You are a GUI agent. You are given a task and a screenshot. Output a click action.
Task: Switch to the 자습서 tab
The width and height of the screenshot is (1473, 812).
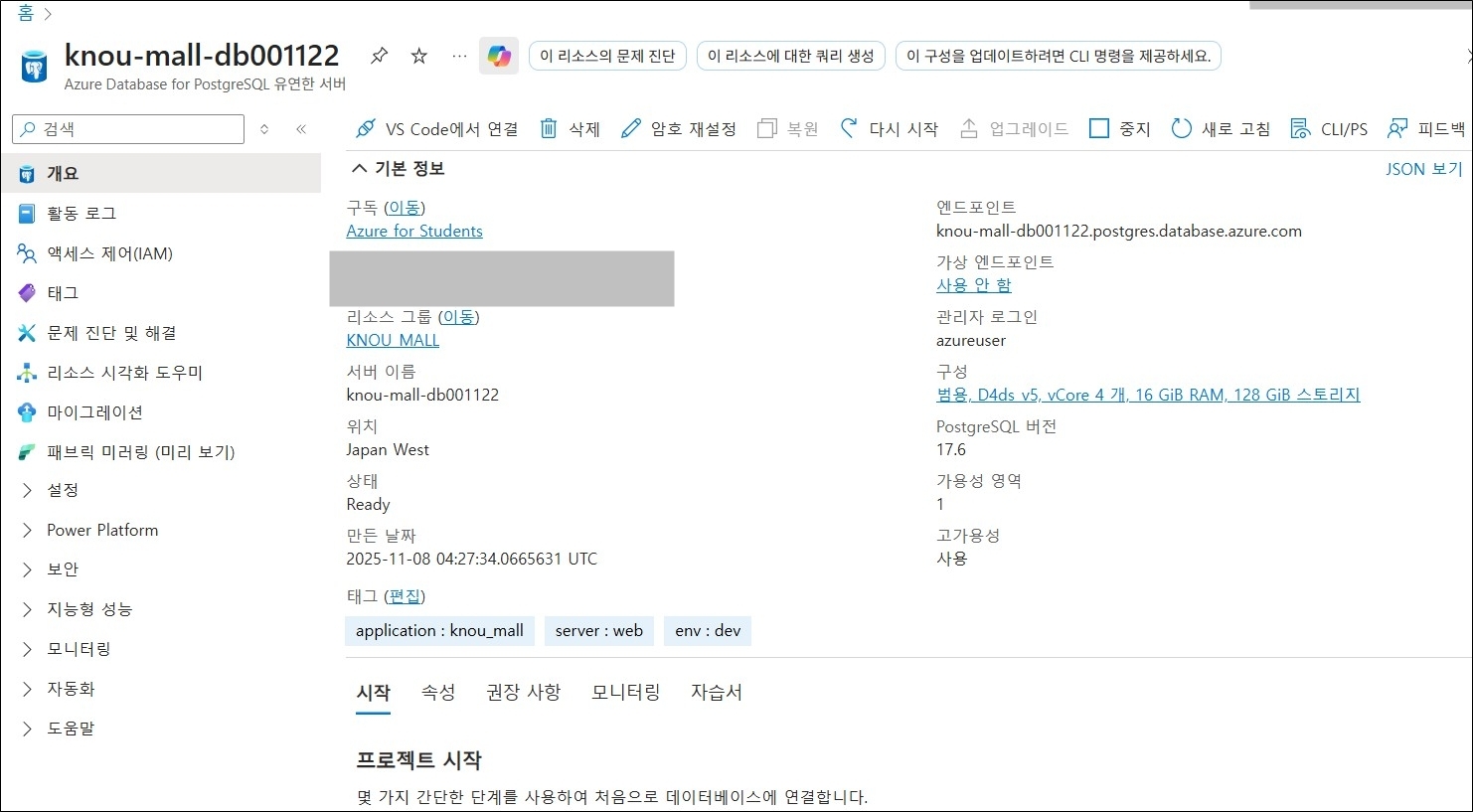pyautogui.click(x=717, y=693)
